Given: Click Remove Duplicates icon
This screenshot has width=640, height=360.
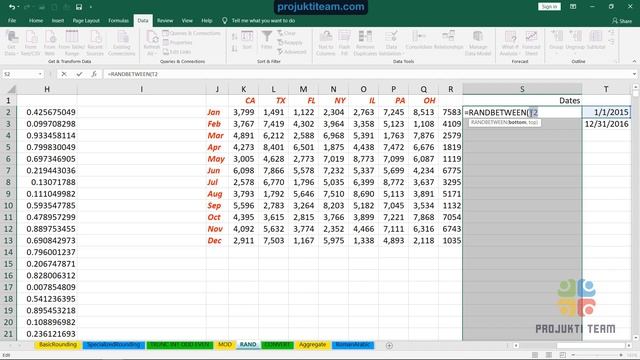Looking at the screenshot, I should (365, 42).
